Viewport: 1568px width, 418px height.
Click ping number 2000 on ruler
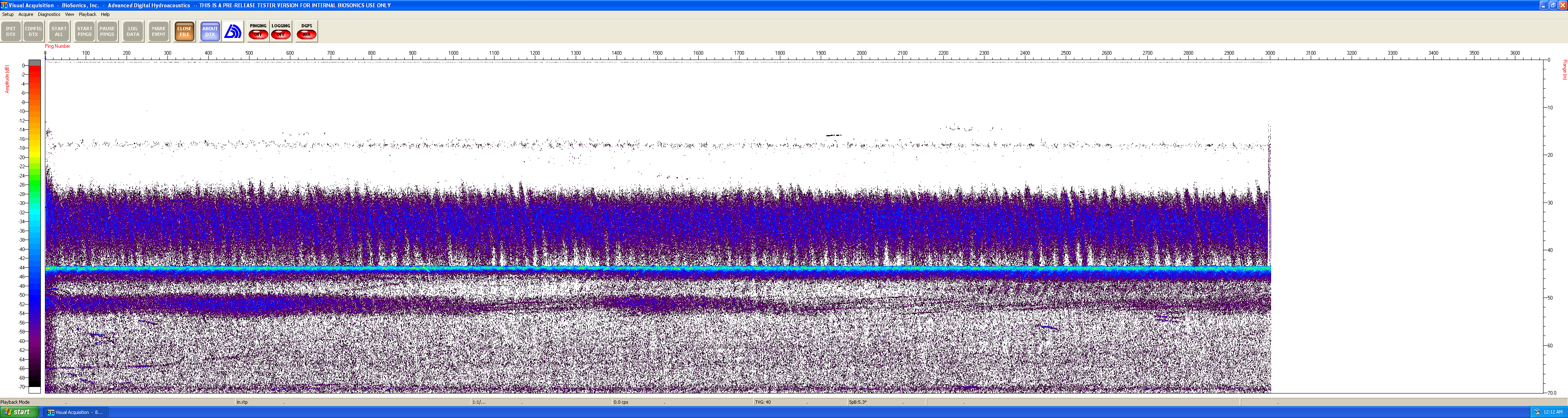click(862, 53)
